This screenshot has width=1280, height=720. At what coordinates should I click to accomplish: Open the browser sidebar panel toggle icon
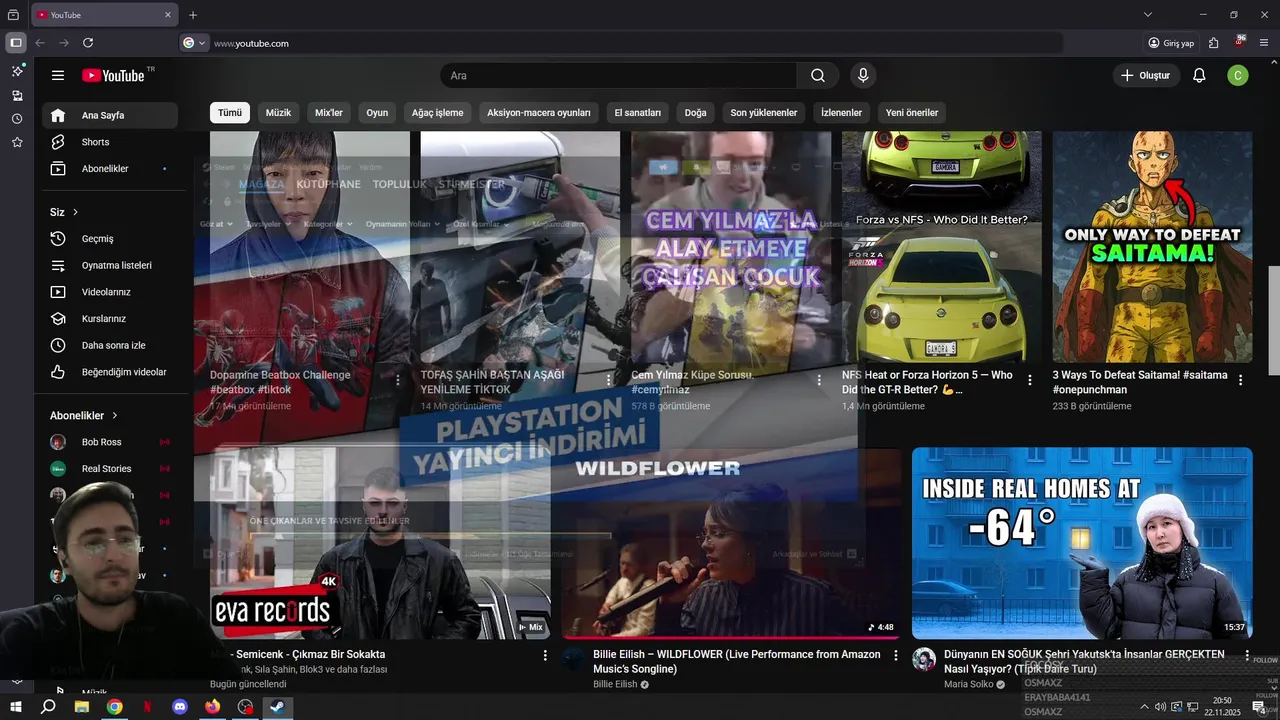point(16,43)
